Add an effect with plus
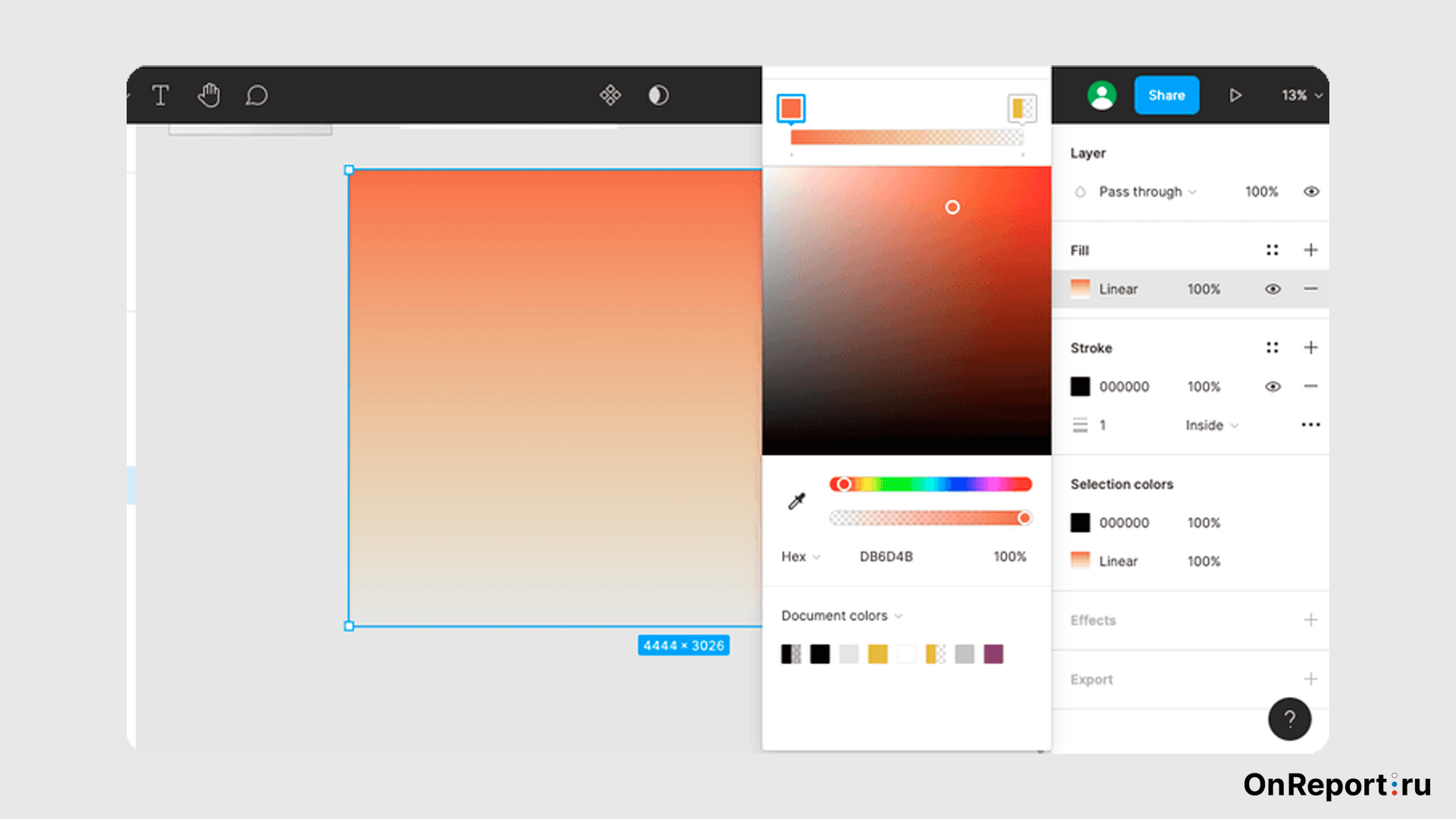Viewport: 1456px width, 819px height. [1310, 620]
